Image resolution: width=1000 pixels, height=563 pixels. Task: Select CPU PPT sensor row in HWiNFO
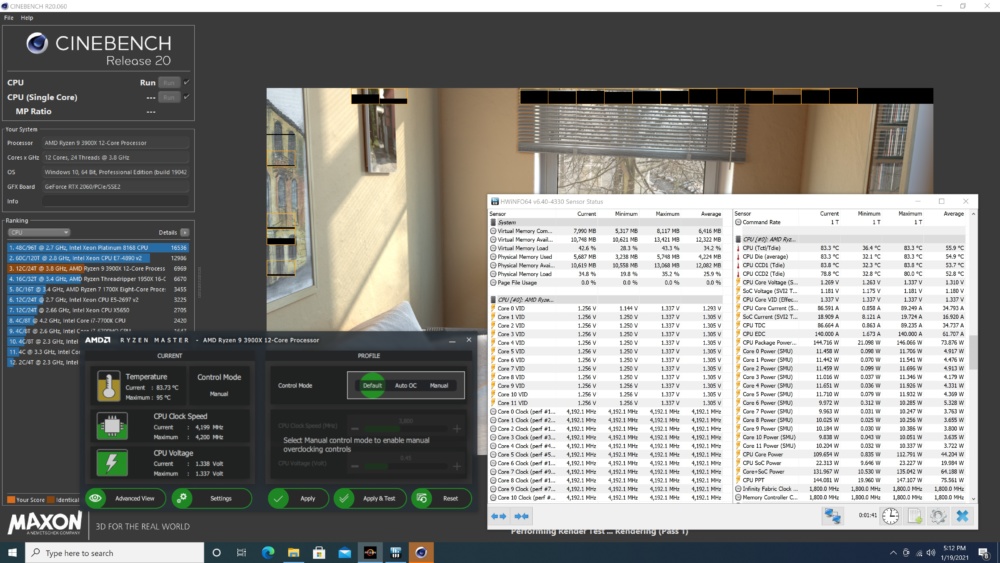[850, 480]
